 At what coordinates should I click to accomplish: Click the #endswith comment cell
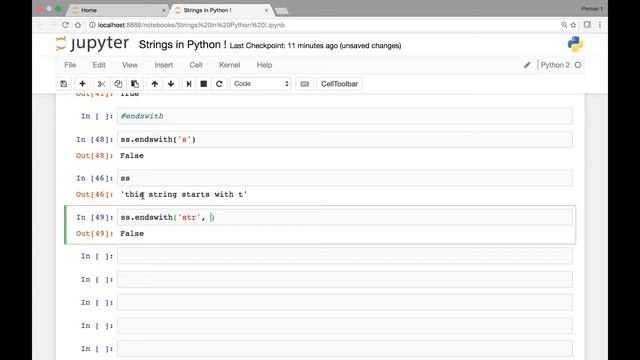(345, 116)
